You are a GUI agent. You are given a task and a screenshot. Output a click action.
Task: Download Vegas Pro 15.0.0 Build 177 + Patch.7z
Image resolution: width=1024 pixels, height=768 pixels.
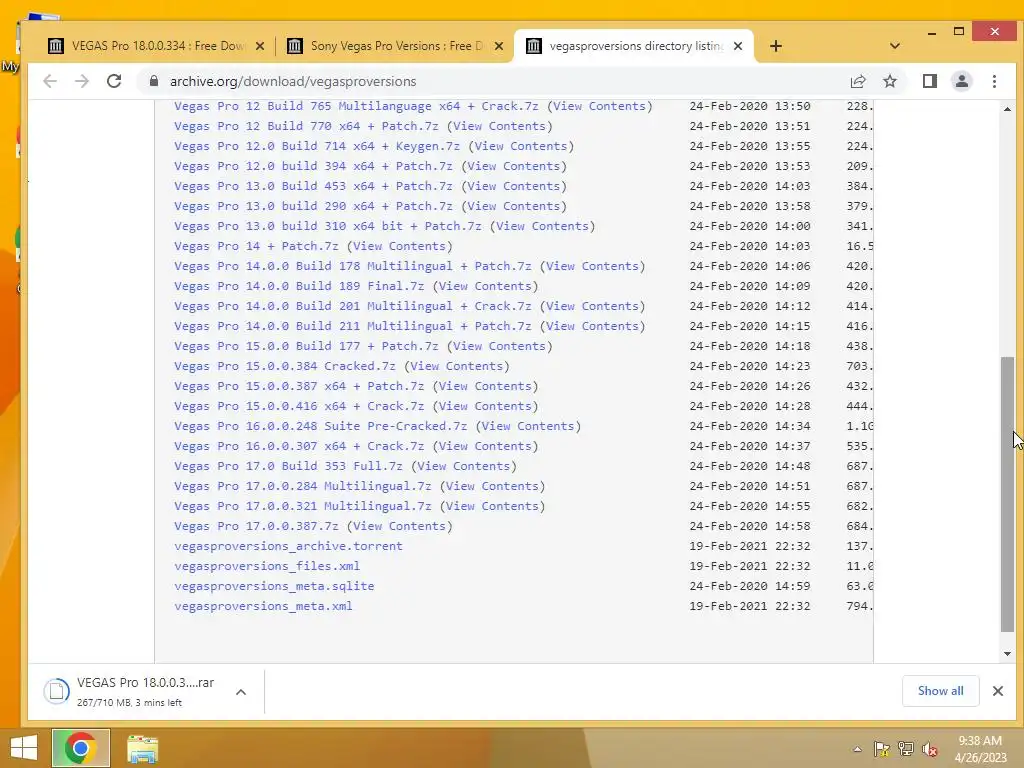[x=306, y=346]
